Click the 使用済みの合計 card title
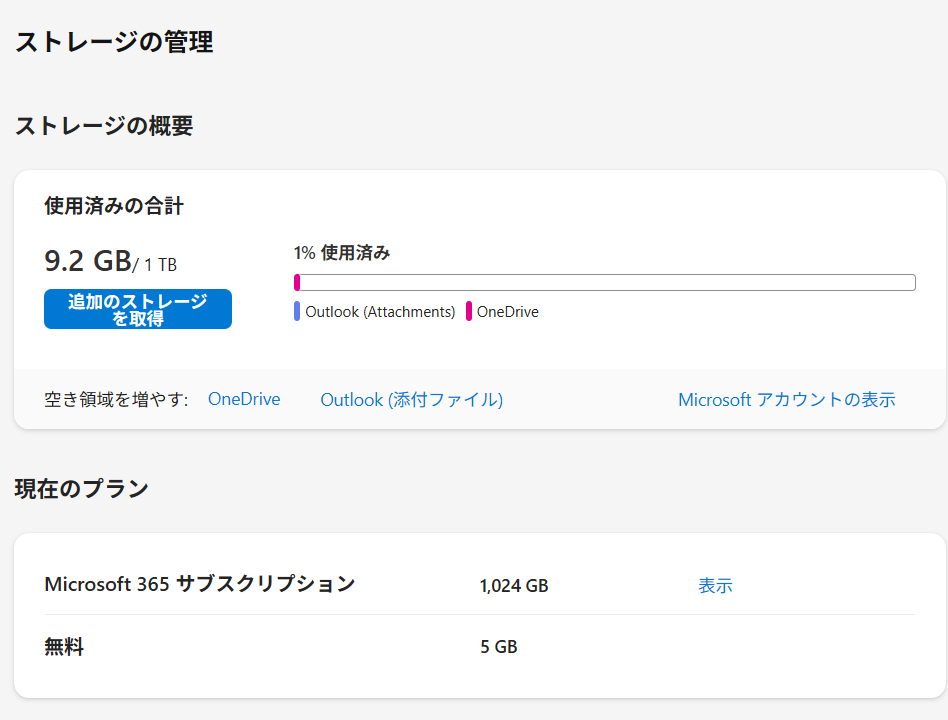 point(114,206)
